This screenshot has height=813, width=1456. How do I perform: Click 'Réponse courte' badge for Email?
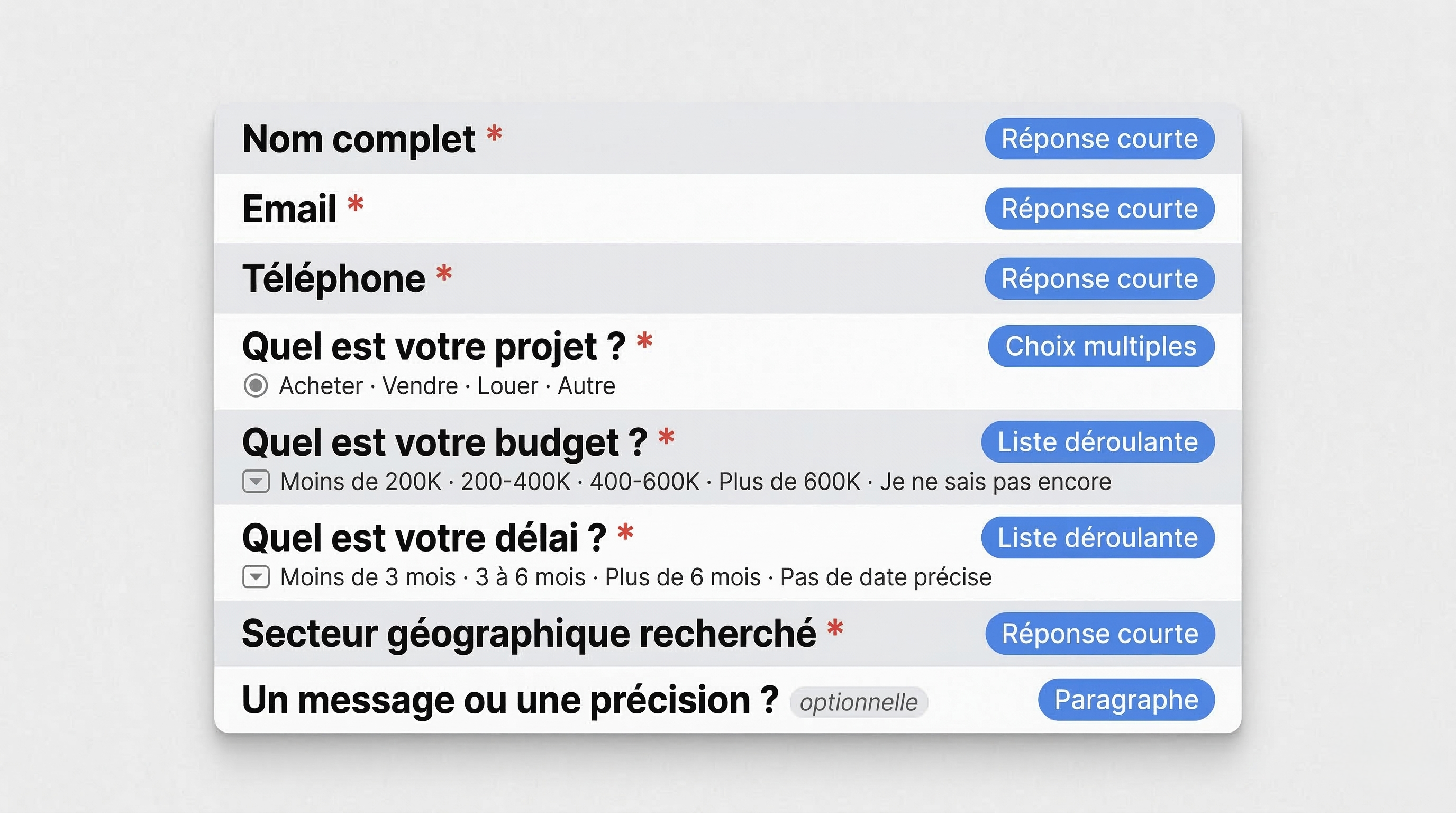[x=1099, y=209]
